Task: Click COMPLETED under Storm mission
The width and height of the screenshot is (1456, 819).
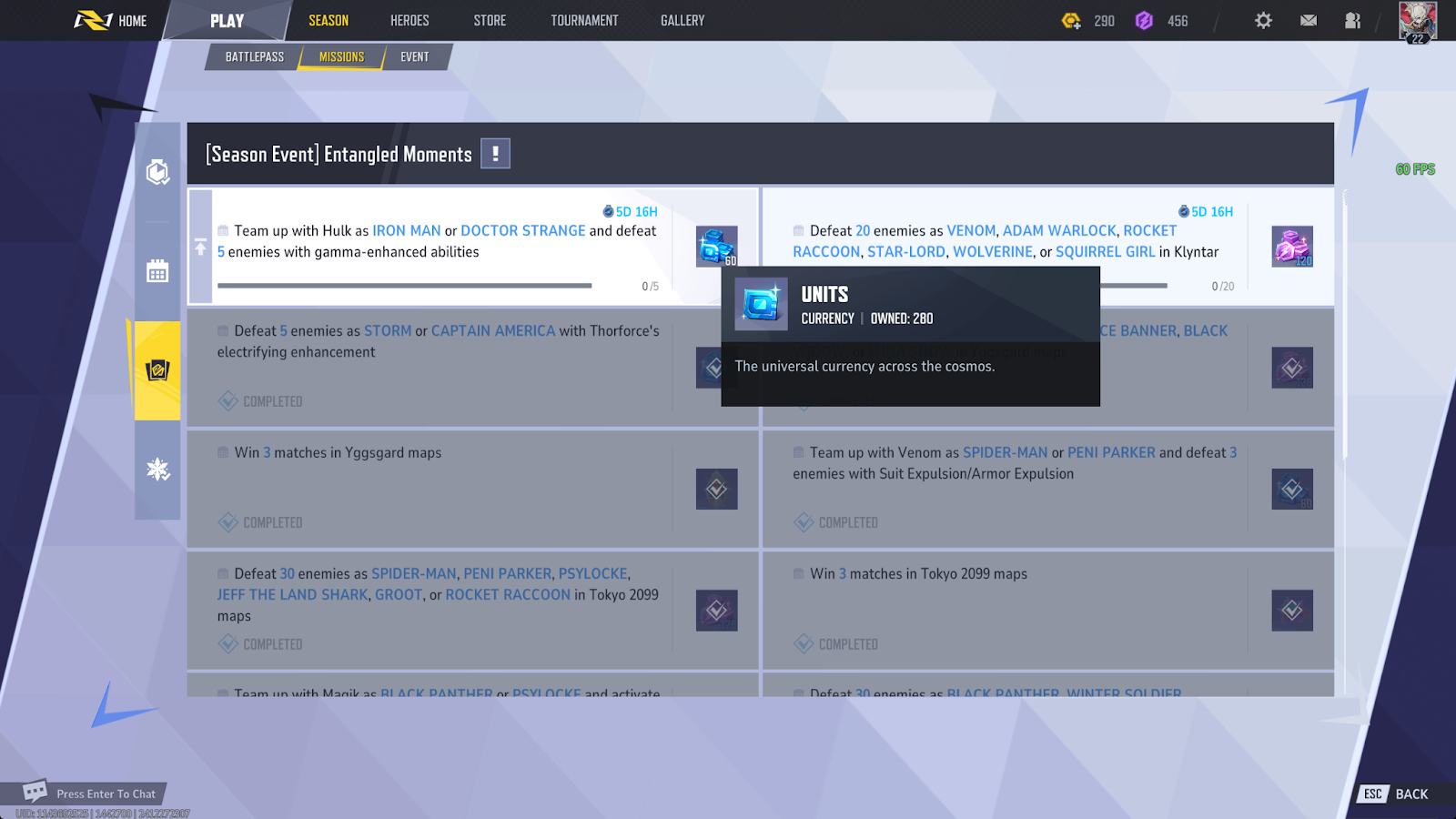Action: 260,401
